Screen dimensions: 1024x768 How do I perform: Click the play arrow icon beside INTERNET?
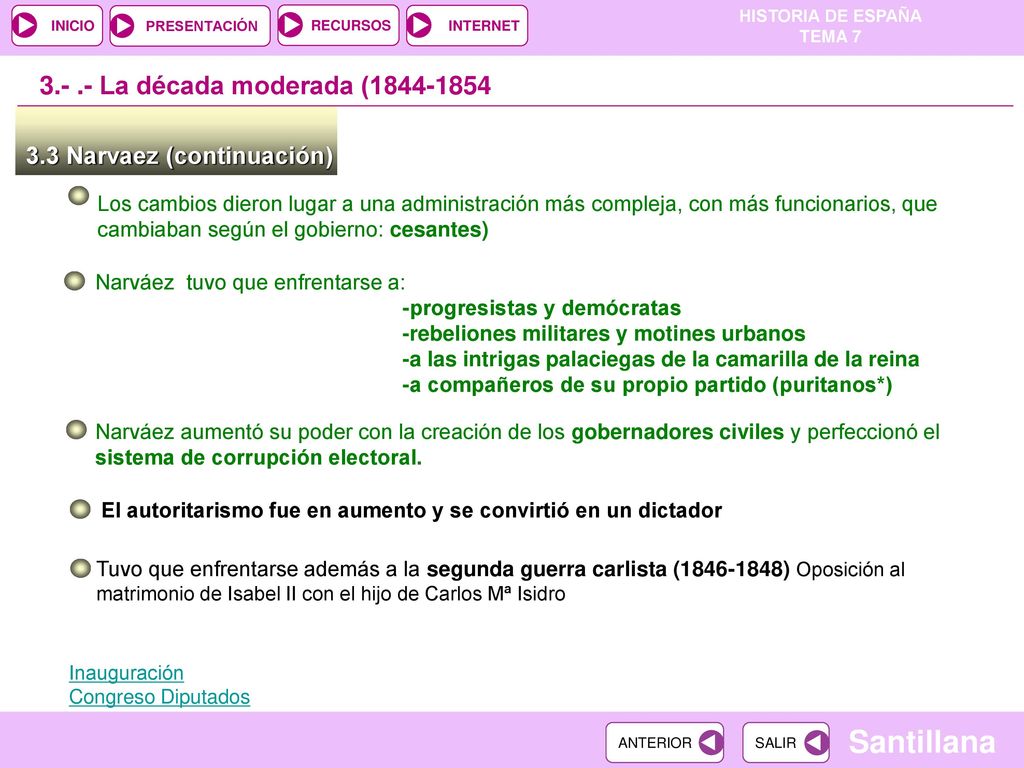pos(419,25)
